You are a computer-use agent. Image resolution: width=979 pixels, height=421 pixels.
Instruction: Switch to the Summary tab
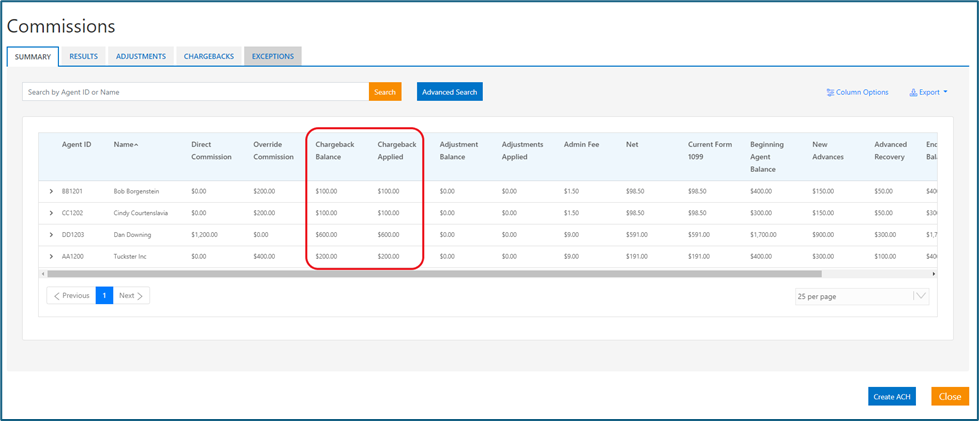pyautogui.click(x=33, y=56)
